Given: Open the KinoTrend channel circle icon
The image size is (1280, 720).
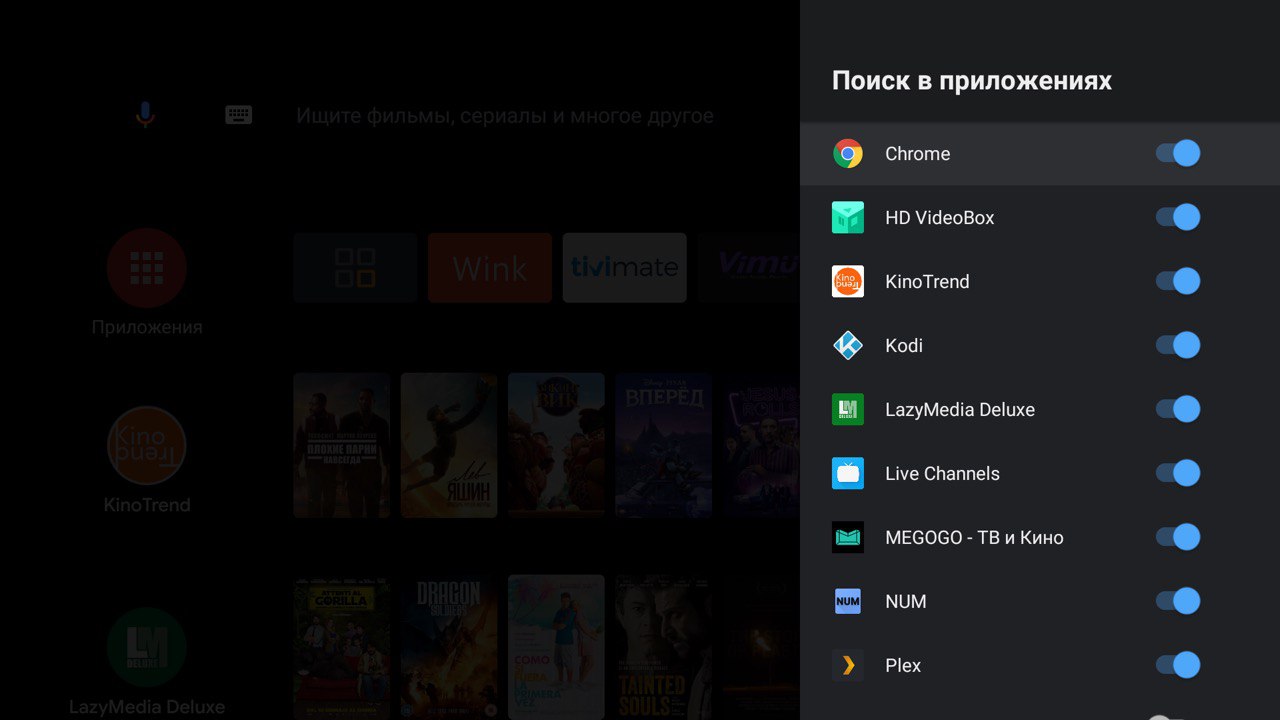Looking at the screenshot, I should click(x=147, y=446).
